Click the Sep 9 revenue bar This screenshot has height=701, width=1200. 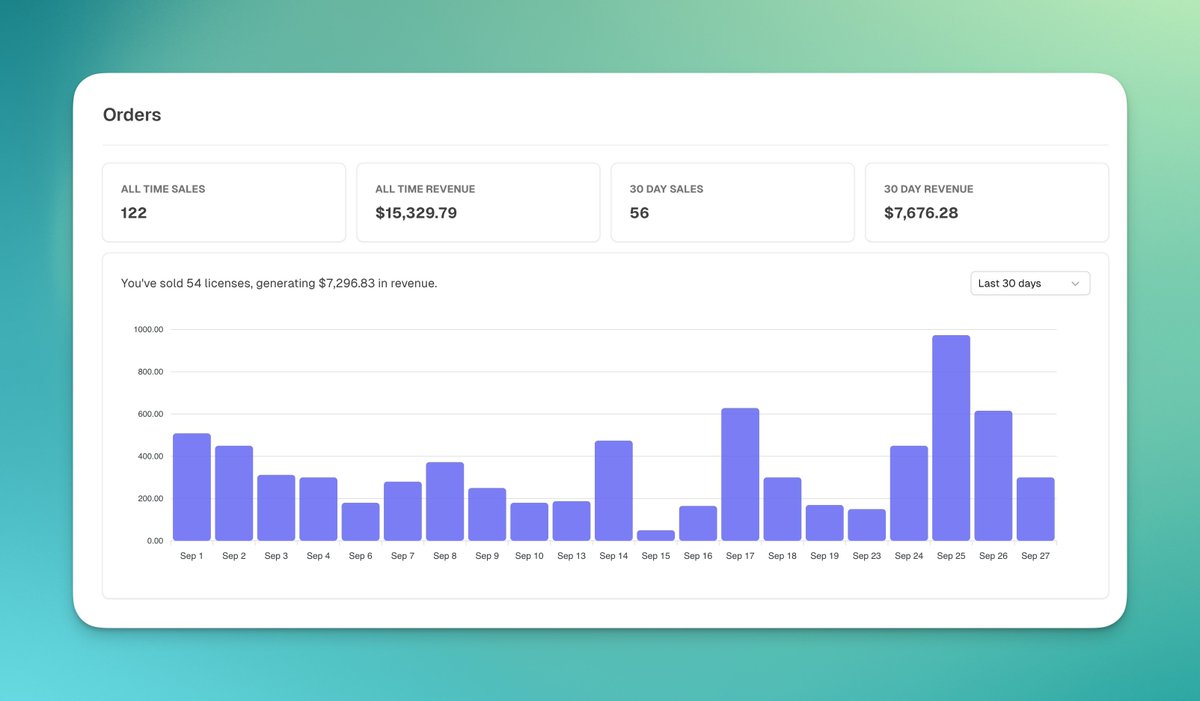tap(487, 514)
